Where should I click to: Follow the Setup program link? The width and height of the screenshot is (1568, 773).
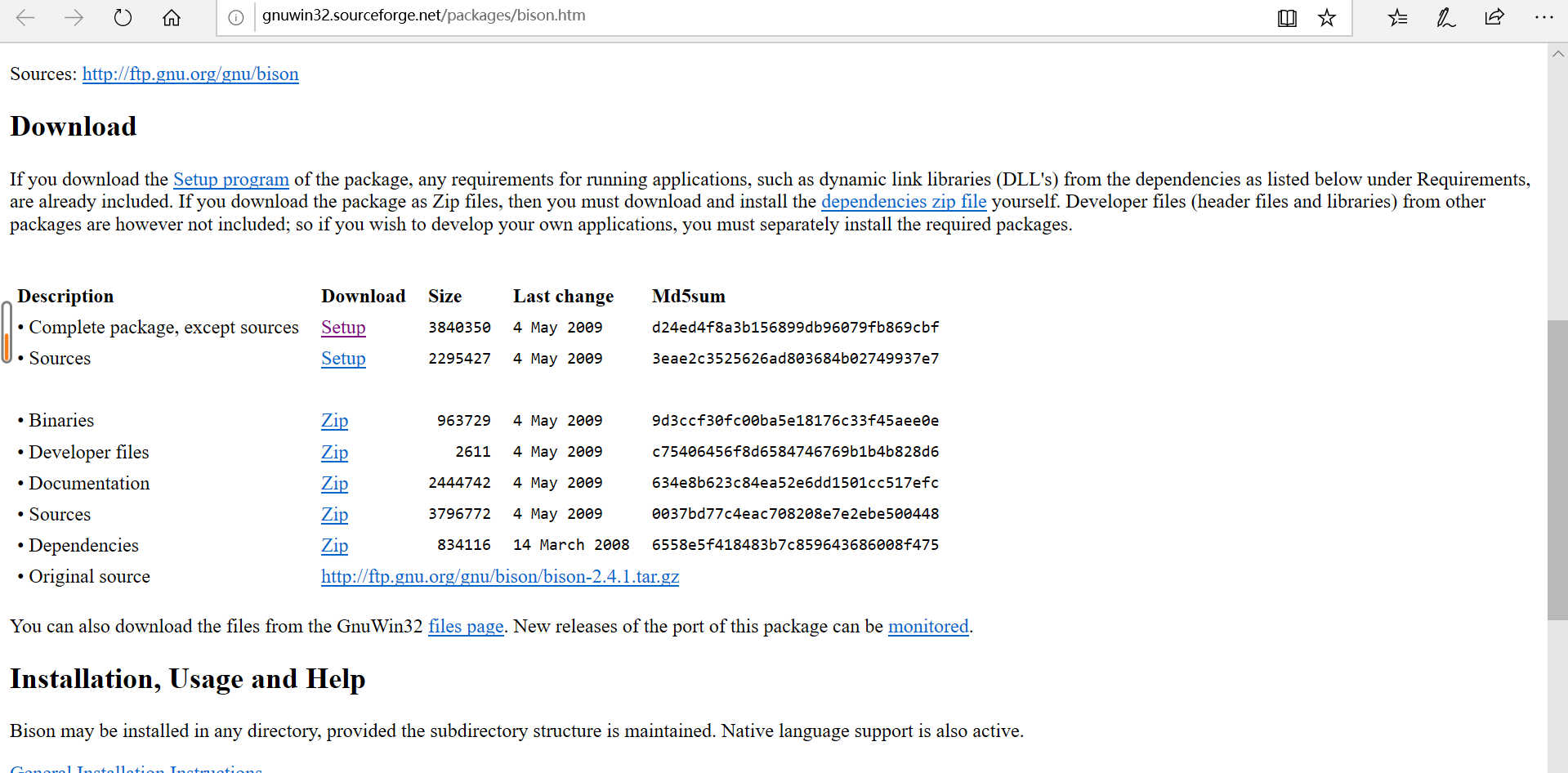(x=231, y=179)
